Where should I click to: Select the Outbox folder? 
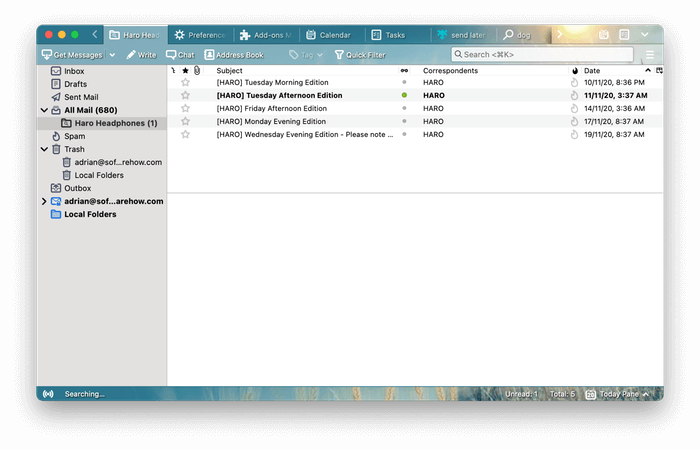point(77,188)
